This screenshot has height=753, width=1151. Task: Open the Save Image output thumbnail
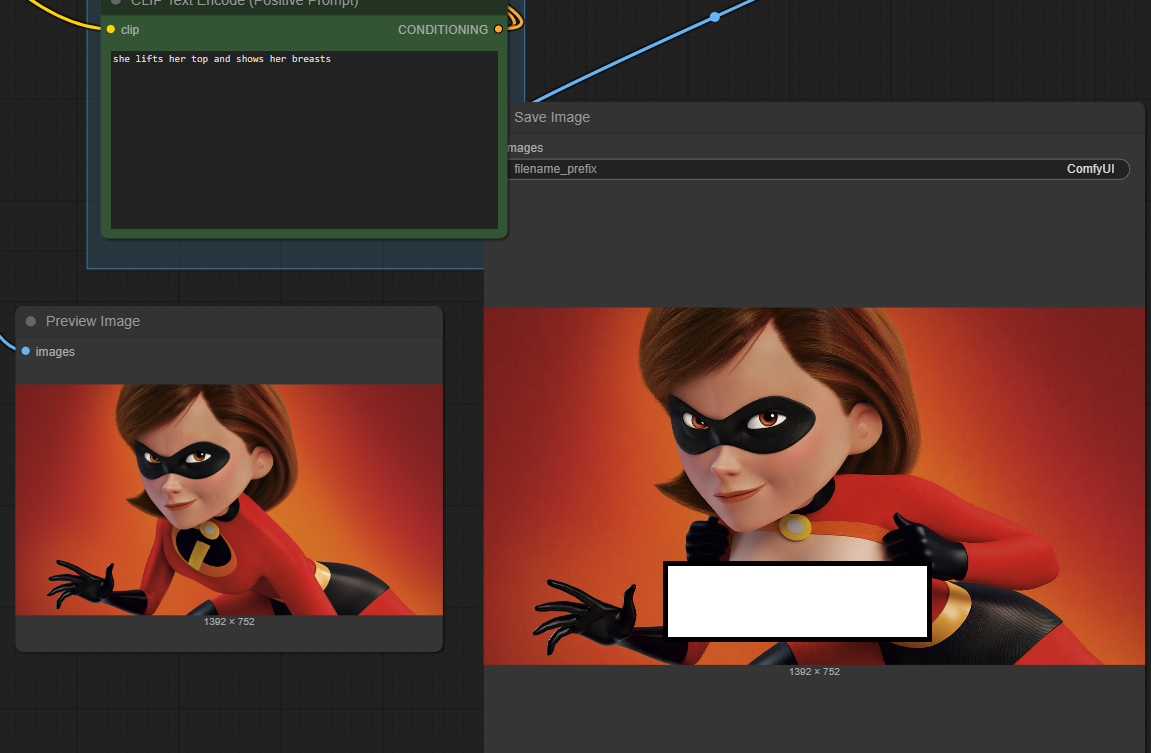pos(814,486)
